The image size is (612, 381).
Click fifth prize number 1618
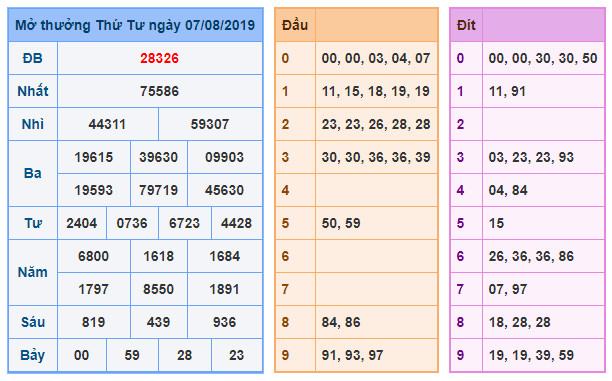coord(158,256)
